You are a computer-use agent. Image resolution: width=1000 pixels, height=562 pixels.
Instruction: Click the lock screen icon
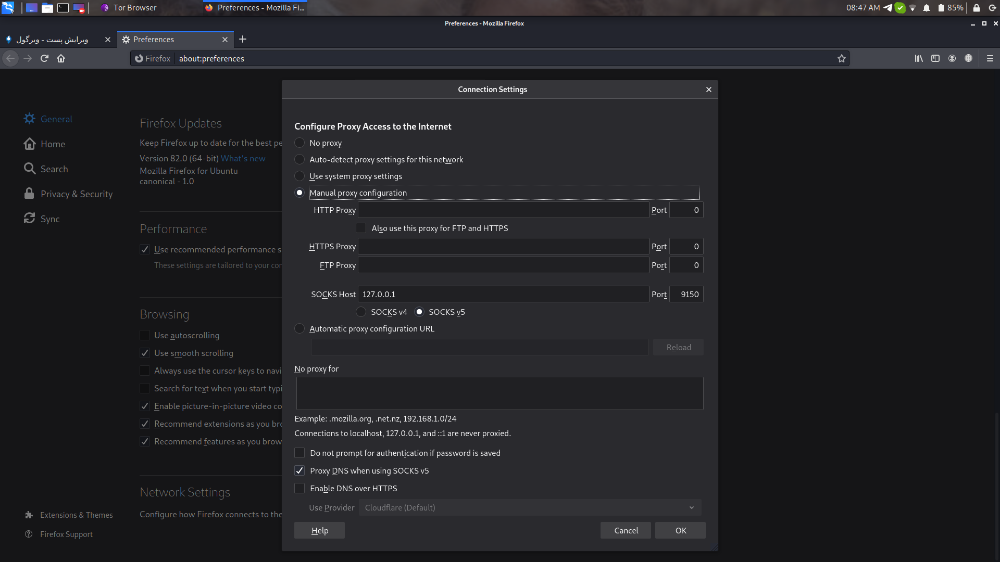(976, 8)
